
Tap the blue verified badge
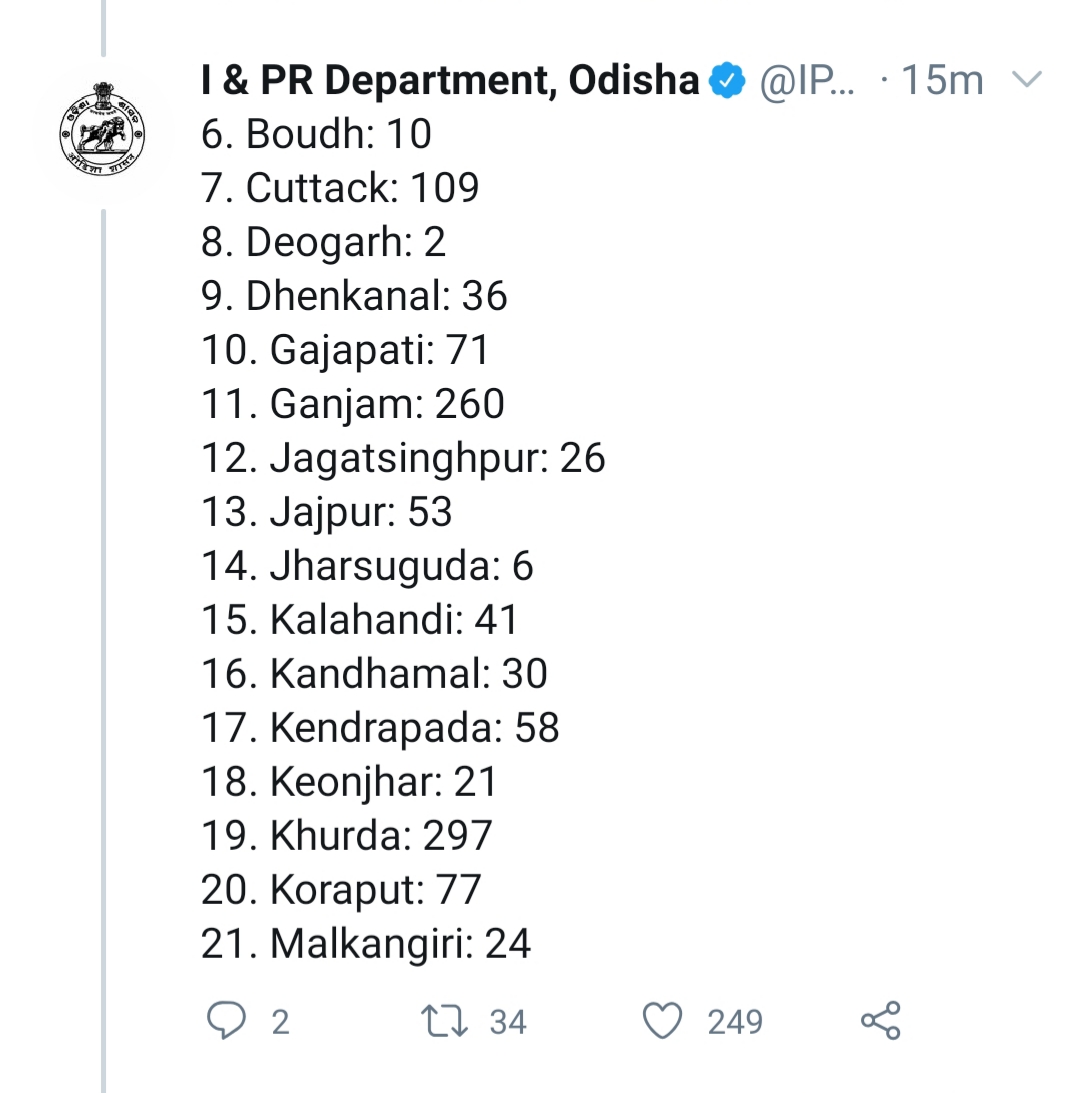tap(728, 81)
